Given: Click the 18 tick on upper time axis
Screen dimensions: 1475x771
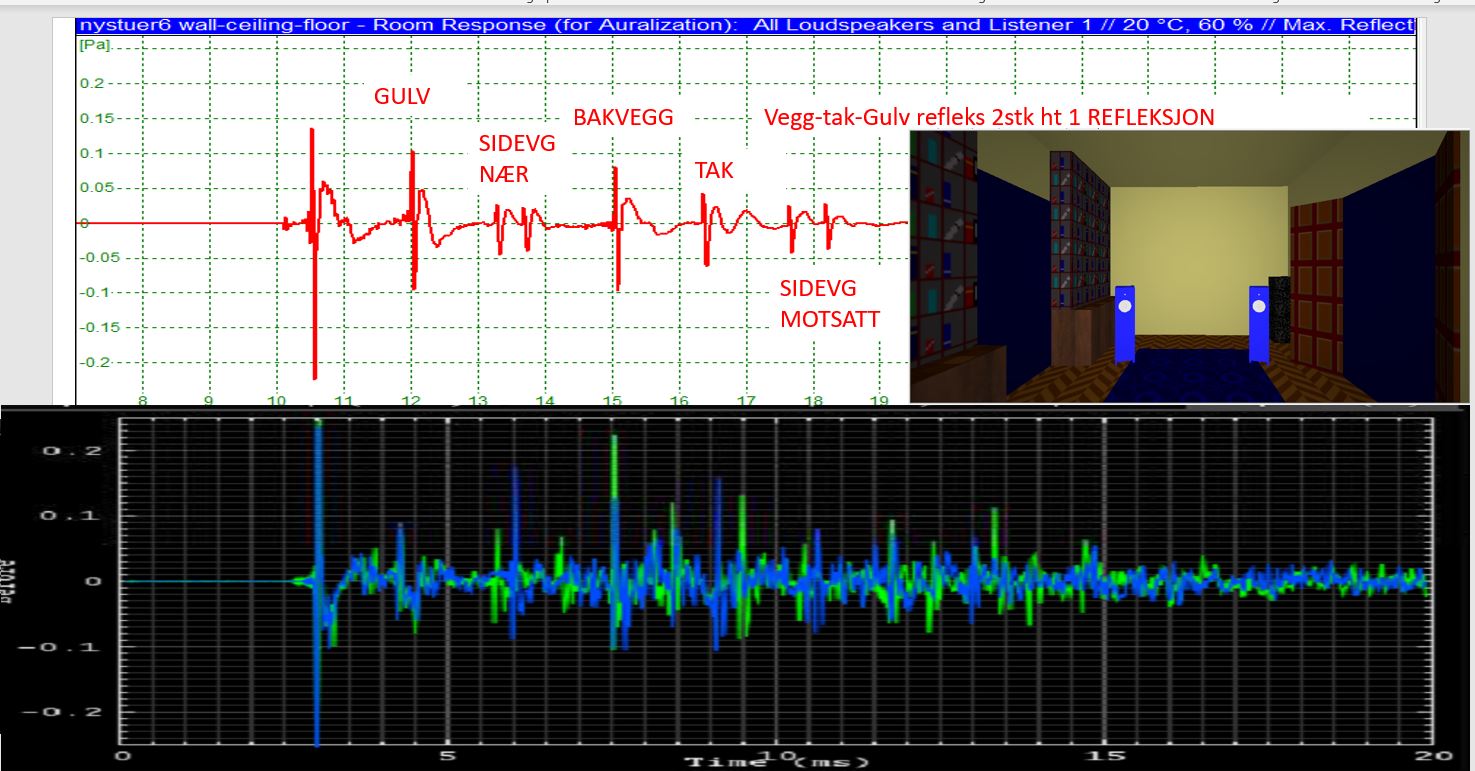Looking at the screenshot, I should [x=814, y=401].
